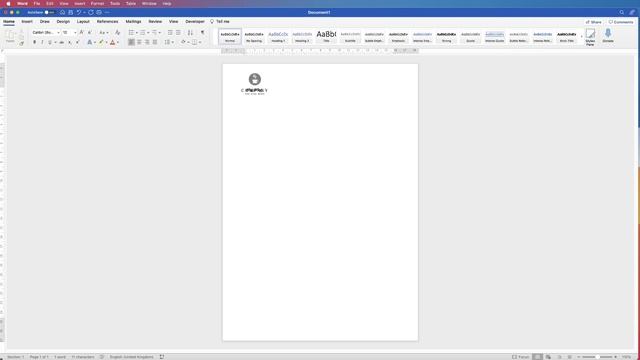Screen dimensions: 640x360
Task: Increase font size with the grow icon
Action: 81,32
